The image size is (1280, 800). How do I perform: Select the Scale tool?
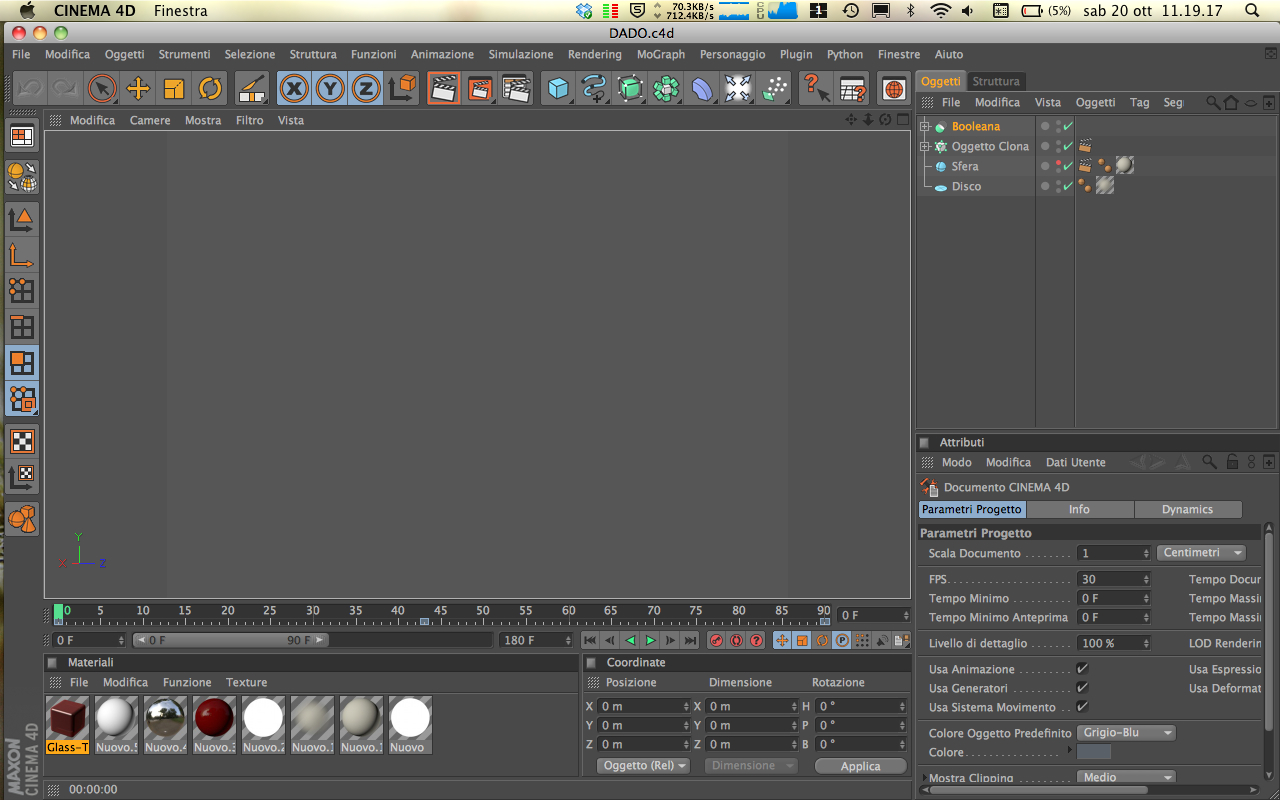coord(174,88)
